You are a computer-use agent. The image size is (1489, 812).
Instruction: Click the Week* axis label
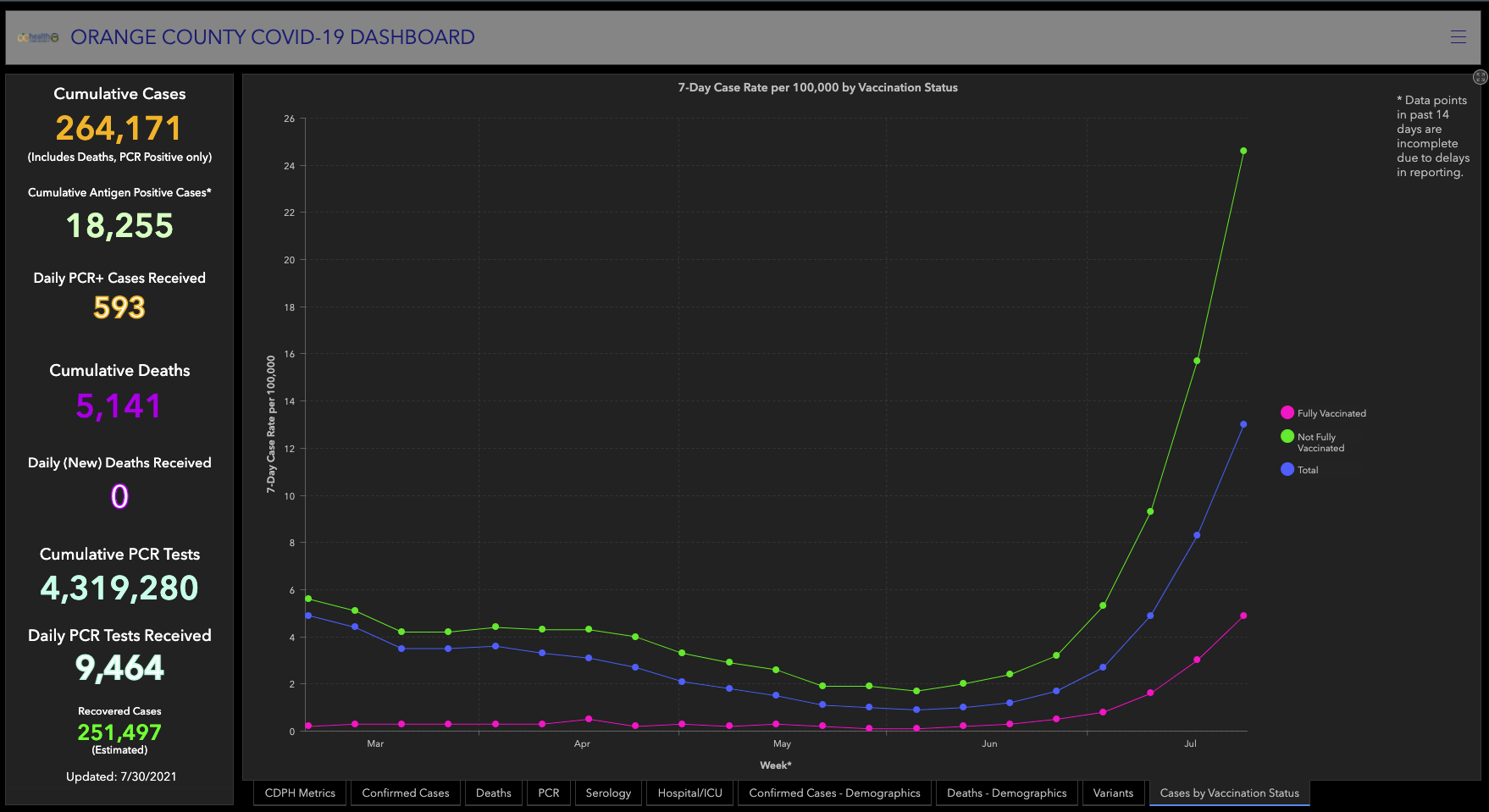[x=776, y=765]
